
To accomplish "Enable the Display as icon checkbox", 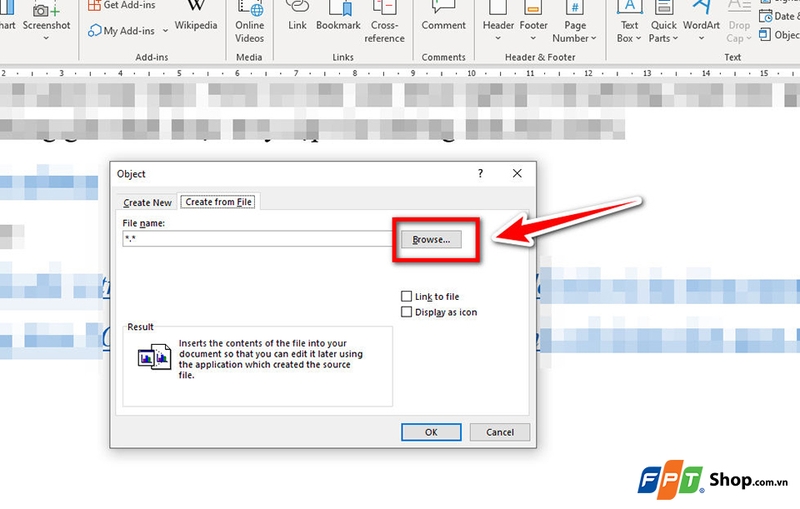I will [x=406, y=312].
